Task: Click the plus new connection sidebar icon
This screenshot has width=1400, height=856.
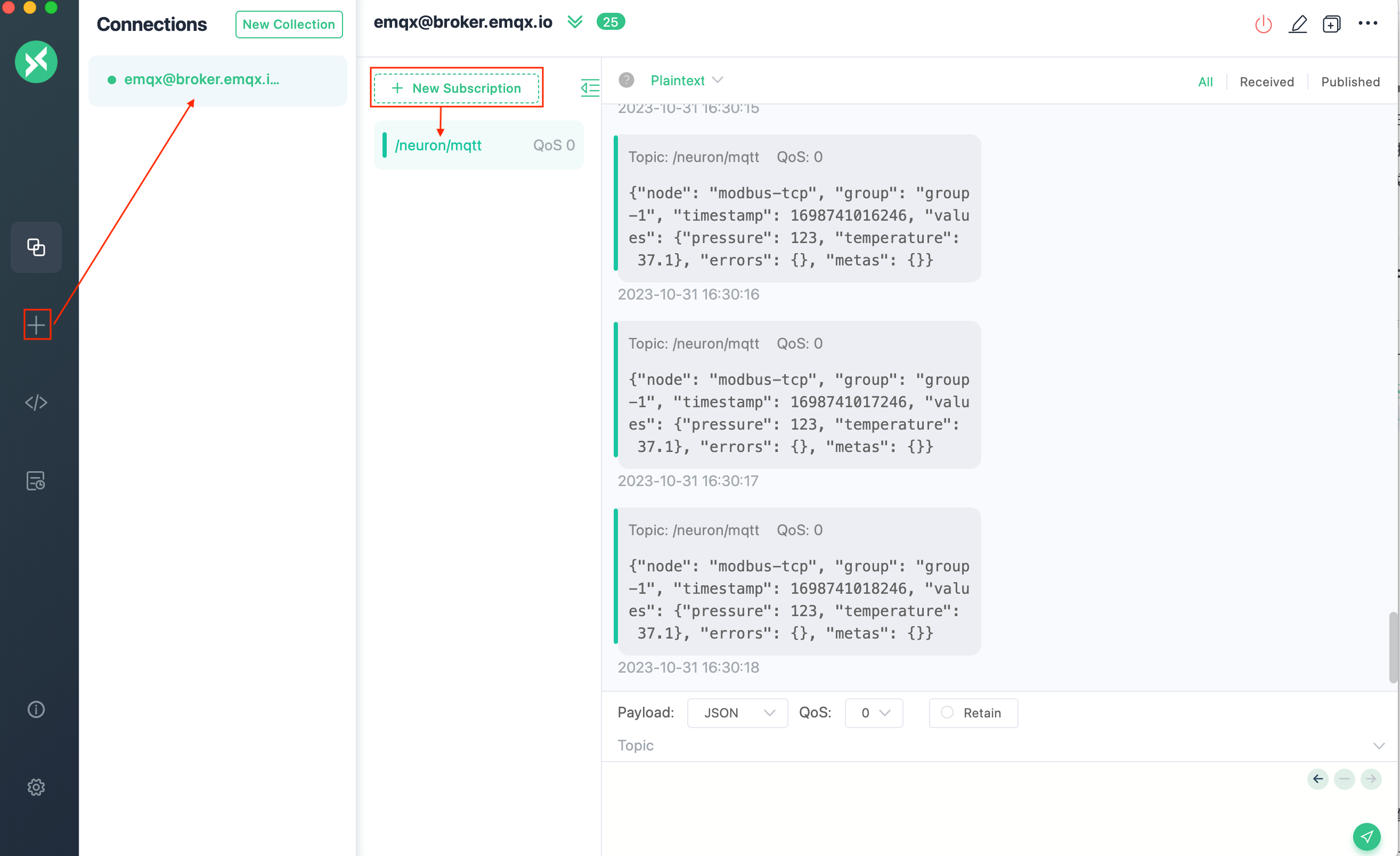Action: [x=36, y=325]
